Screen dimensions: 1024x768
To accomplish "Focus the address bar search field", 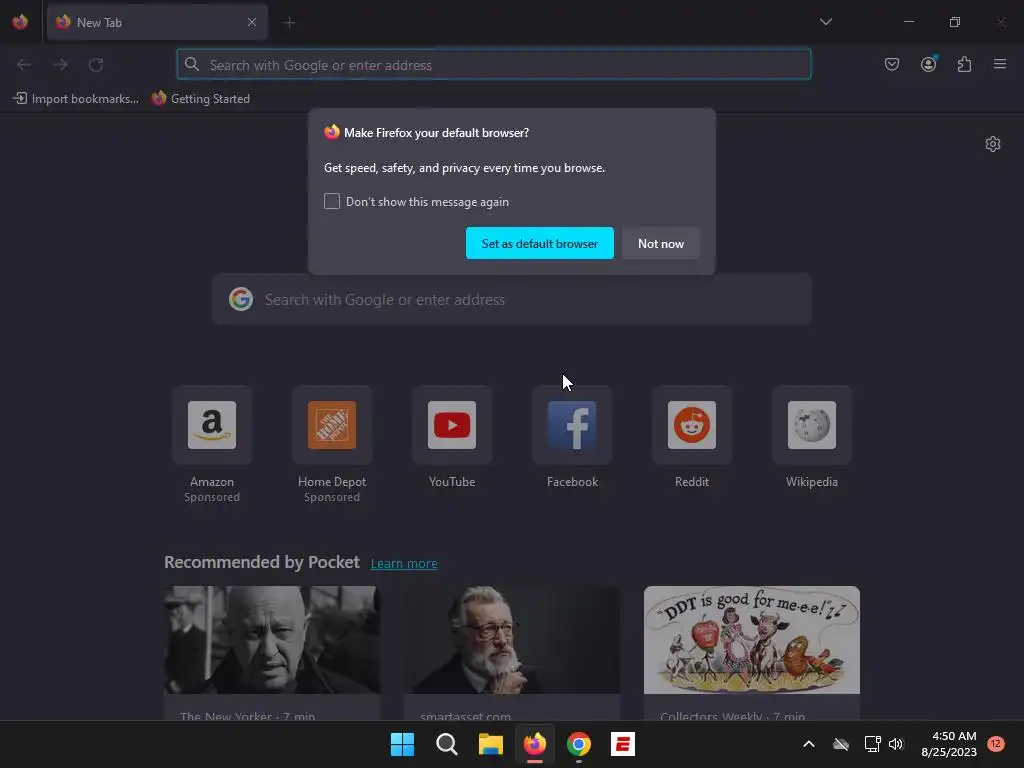I will click(494, 65).
